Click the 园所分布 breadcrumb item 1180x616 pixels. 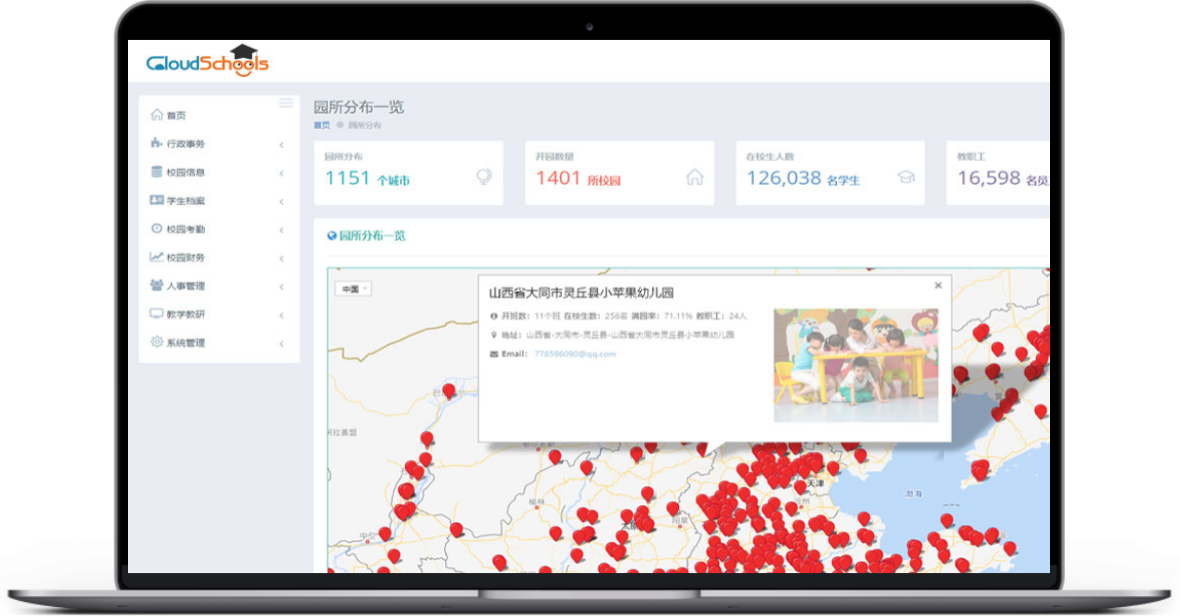[x=364, y=125]
